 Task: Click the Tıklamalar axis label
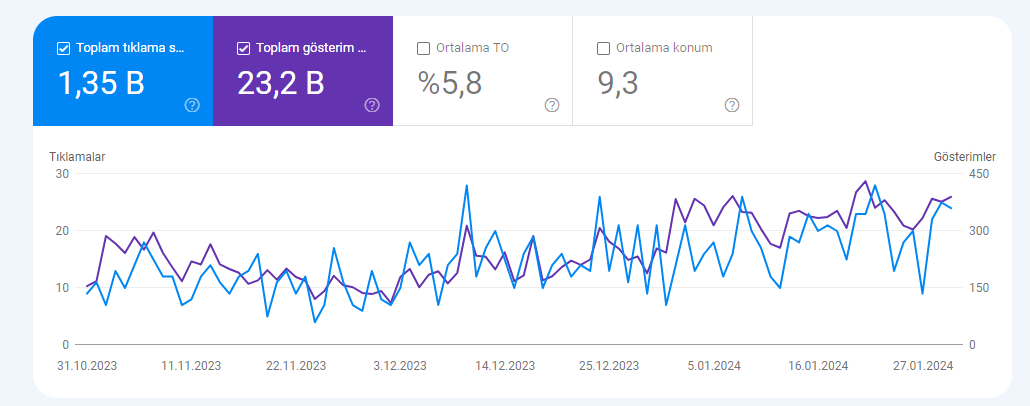pyautogui.click(x=78, y=157)
